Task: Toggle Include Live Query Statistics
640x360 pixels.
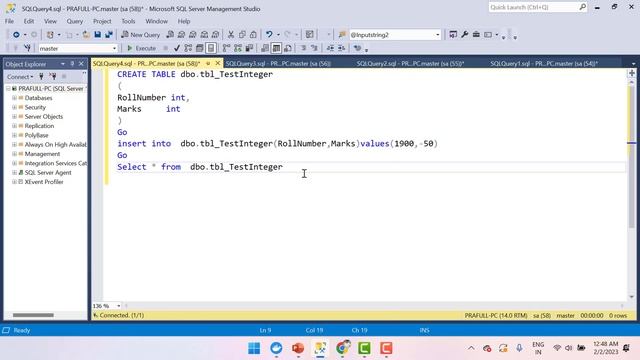Action: point(238,48)
